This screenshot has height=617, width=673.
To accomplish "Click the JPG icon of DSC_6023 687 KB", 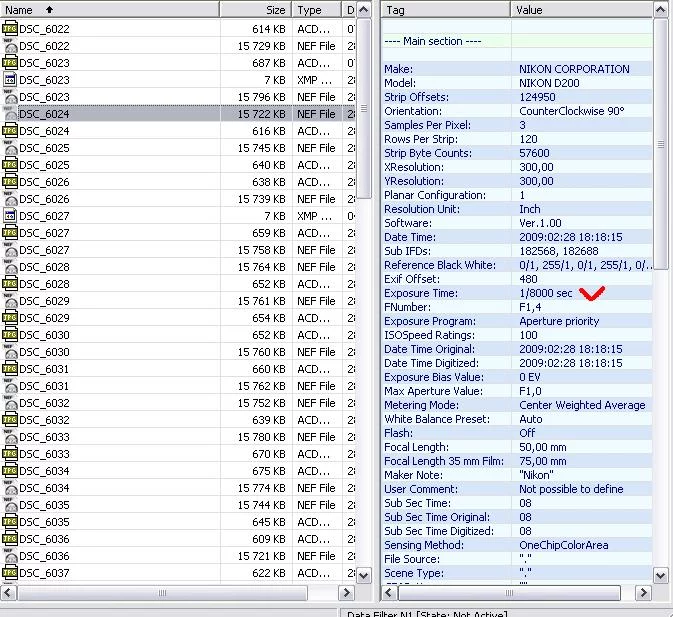I will click(x=10, y=63).
